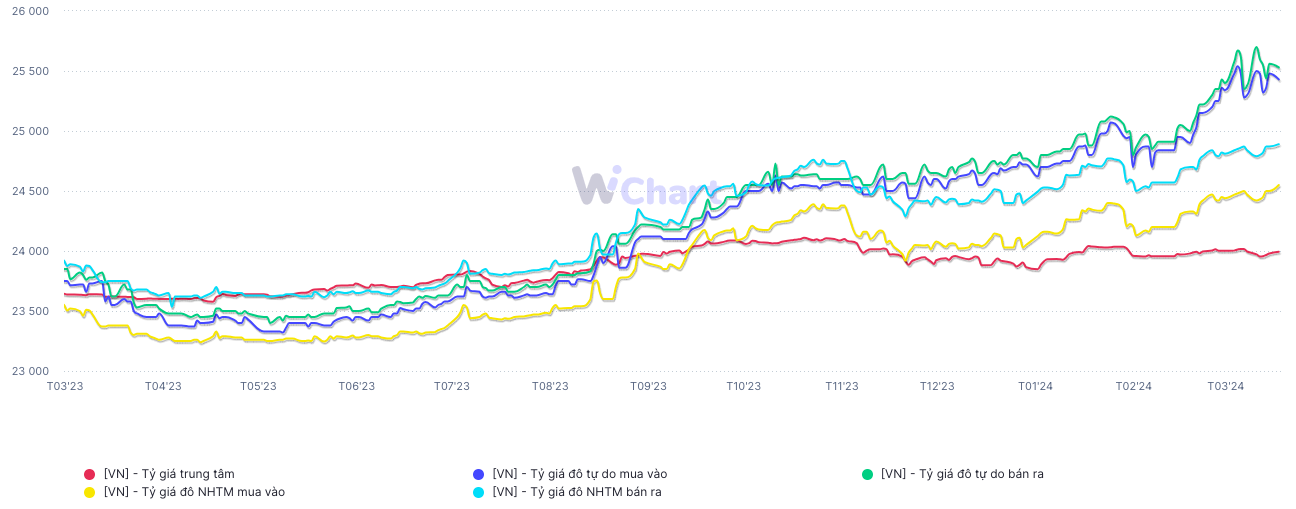The width and height of the screenshot is (1296, 509).
Task: Click the T06'23 x-axis label
Action: pos(356,386)
